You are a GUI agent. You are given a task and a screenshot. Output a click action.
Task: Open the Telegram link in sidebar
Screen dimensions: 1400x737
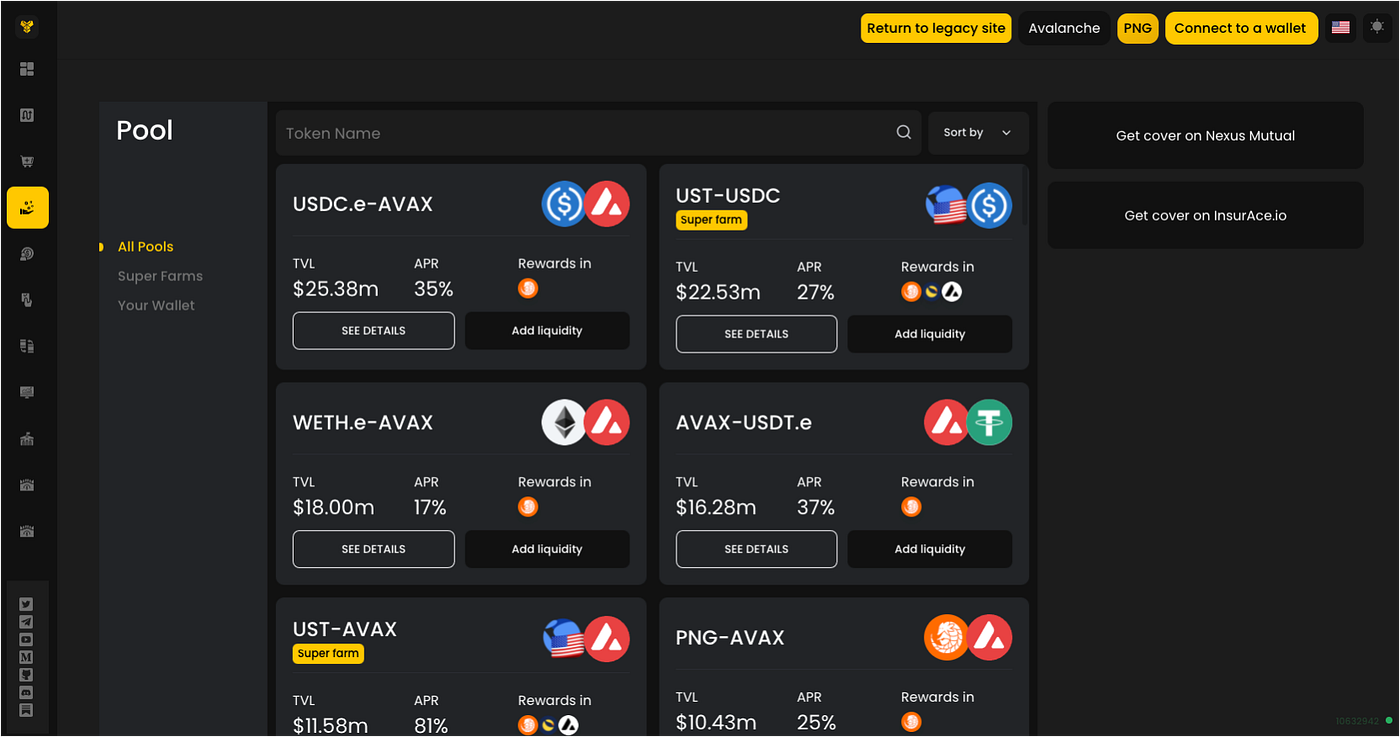(x=27, y=622)
